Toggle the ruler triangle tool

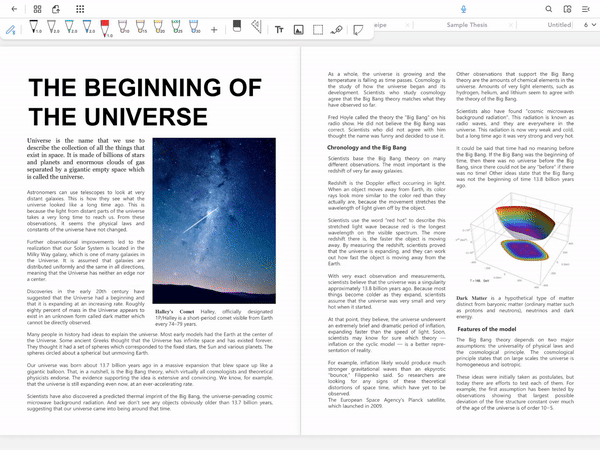point(256,26)
